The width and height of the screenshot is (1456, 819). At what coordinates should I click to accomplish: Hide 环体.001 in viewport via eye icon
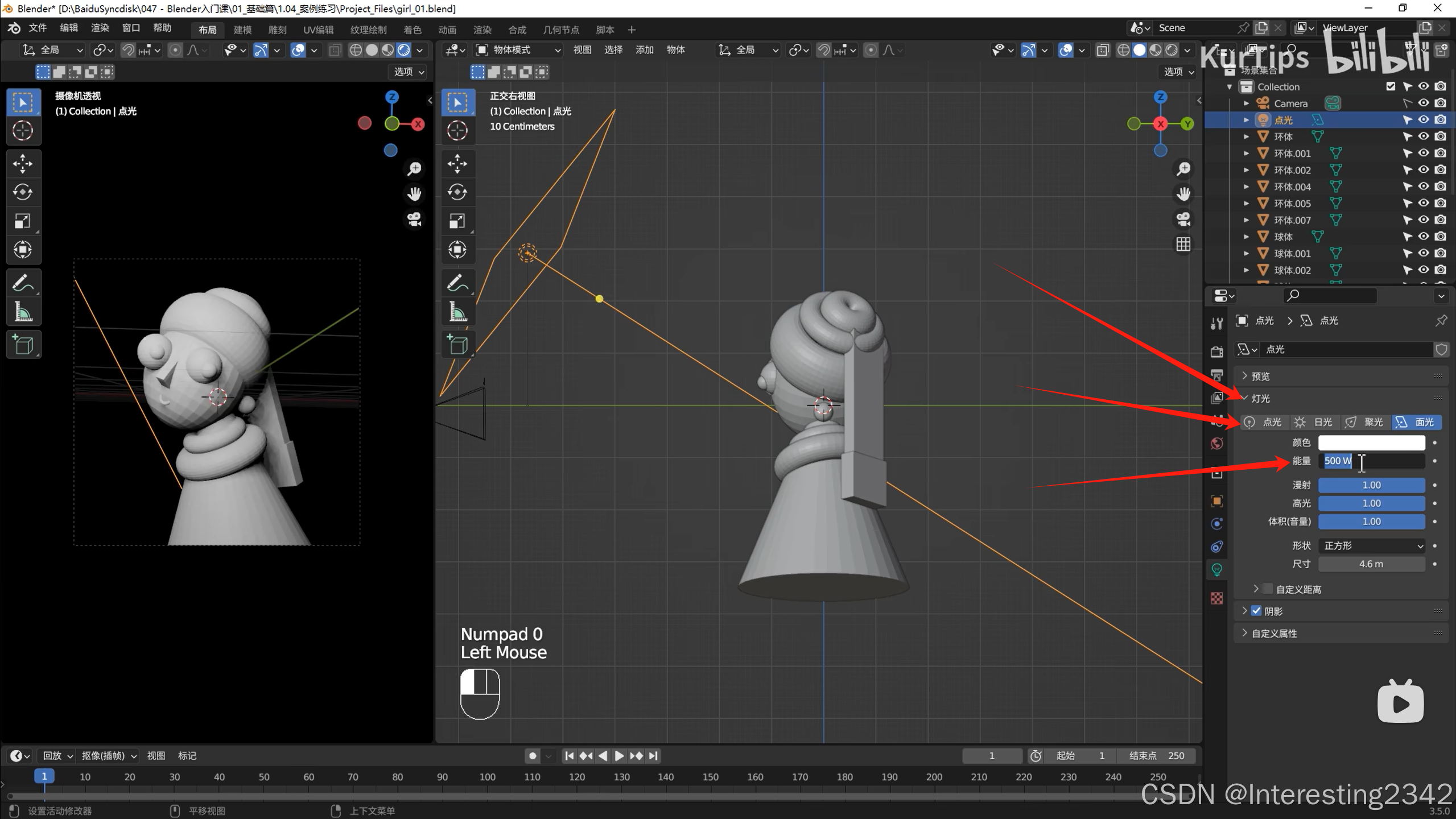(1424, 153)
